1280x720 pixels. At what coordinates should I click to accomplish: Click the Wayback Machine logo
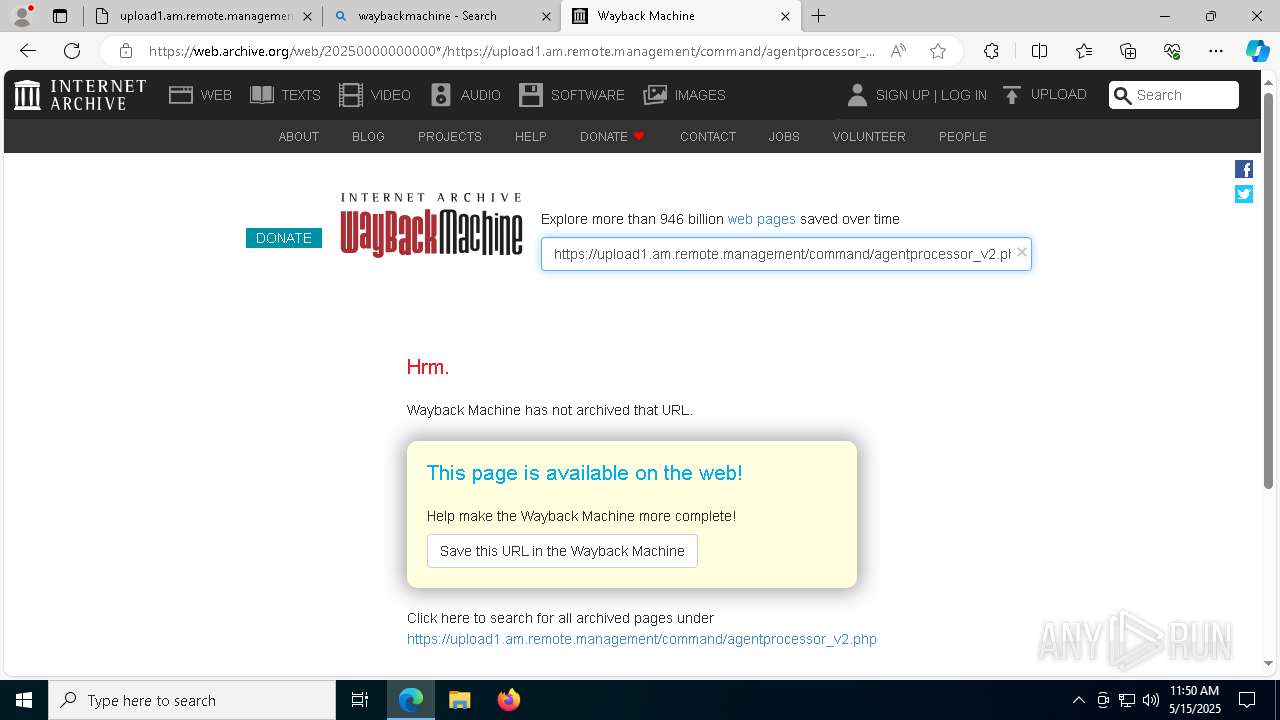(x=431, y=225)
